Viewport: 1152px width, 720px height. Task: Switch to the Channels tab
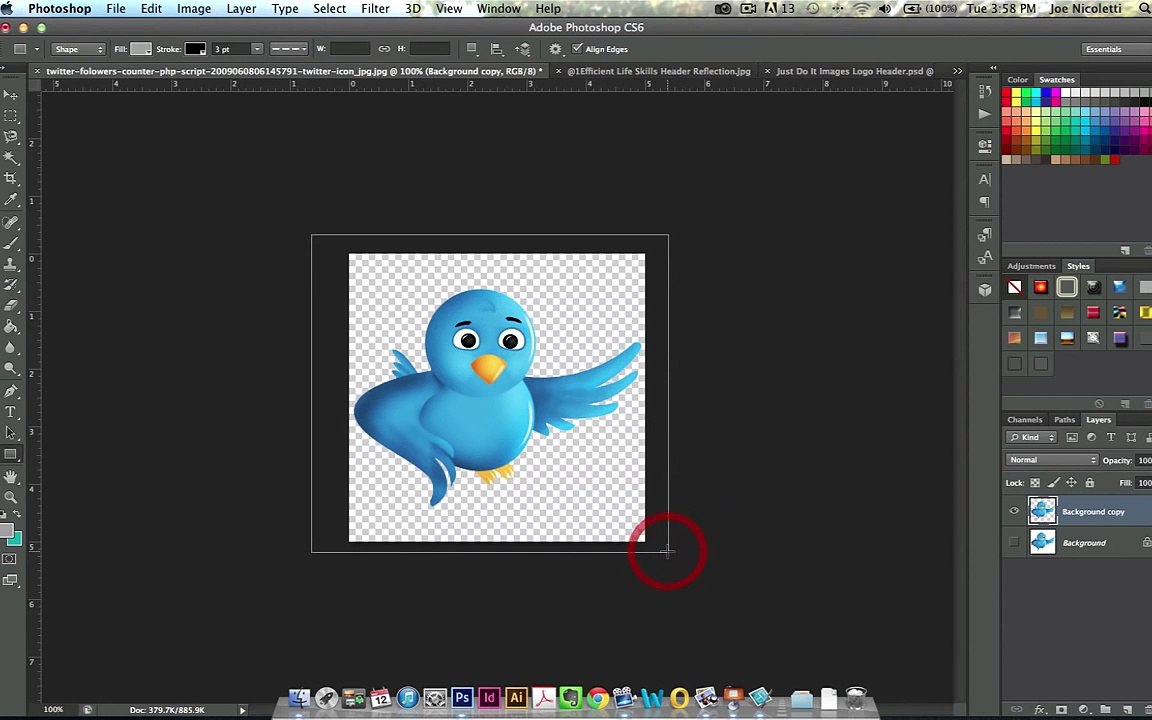[1024, 420]
